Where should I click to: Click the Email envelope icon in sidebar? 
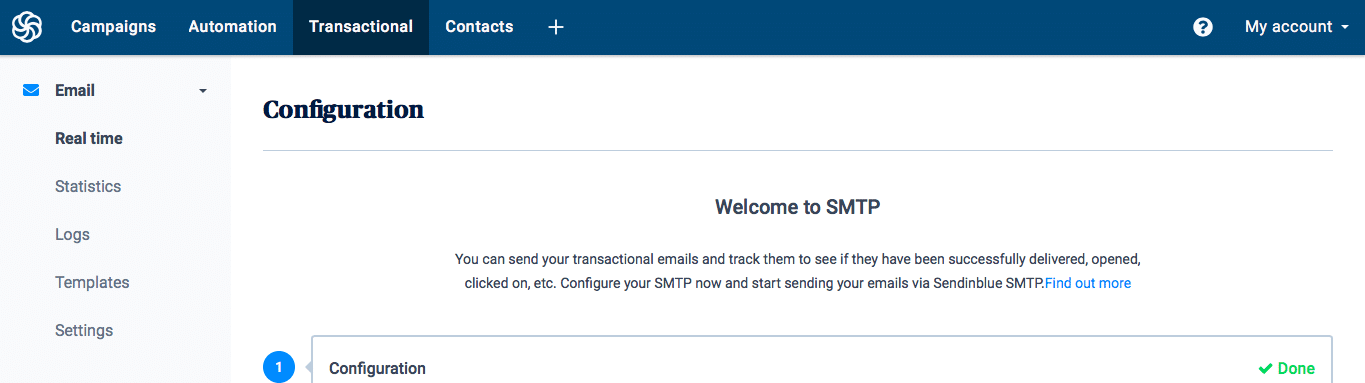[31, 90]
